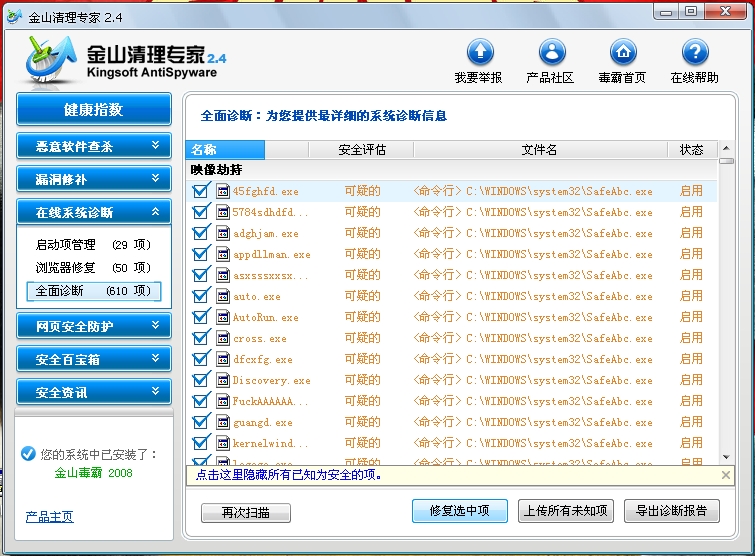Click file icon of guangd.exe
Screen dimensions: 755x556
pyautogui.click(x=222, y=422)
